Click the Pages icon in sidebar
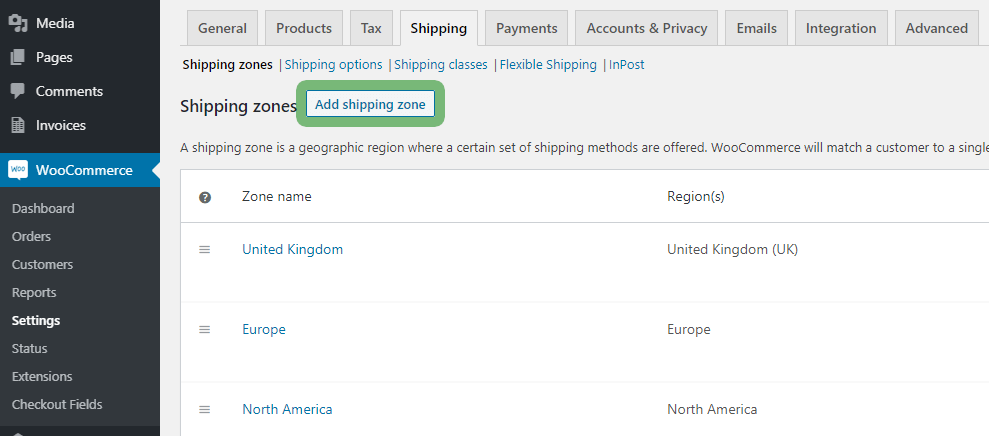Image resolution: width=989 pixels, height=436 pixels. [x=18, y=57]
